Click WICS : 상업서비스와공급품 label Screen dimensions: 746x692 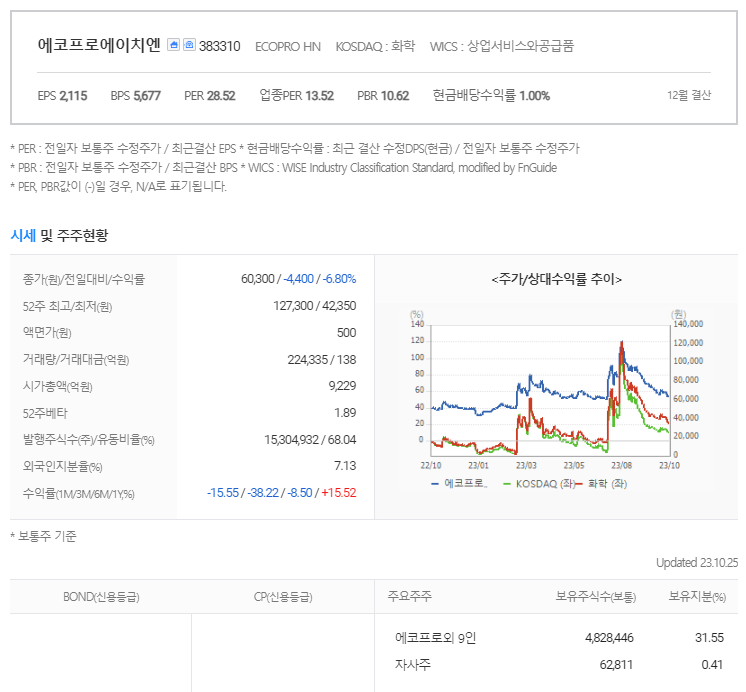click(x=501, y=46)
